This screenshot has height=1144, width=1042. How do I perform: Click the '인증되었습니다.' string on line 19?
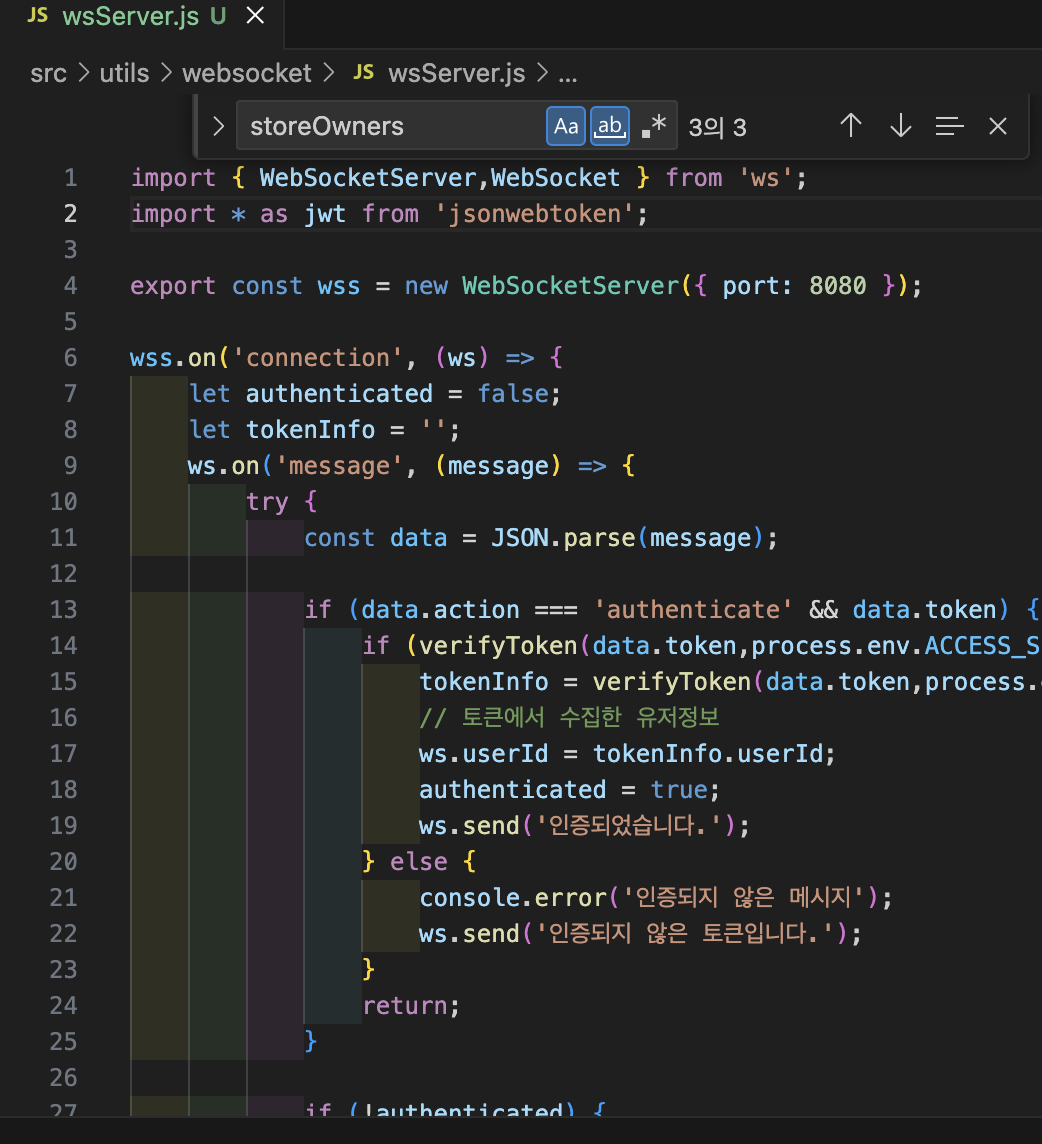point(628,825)
